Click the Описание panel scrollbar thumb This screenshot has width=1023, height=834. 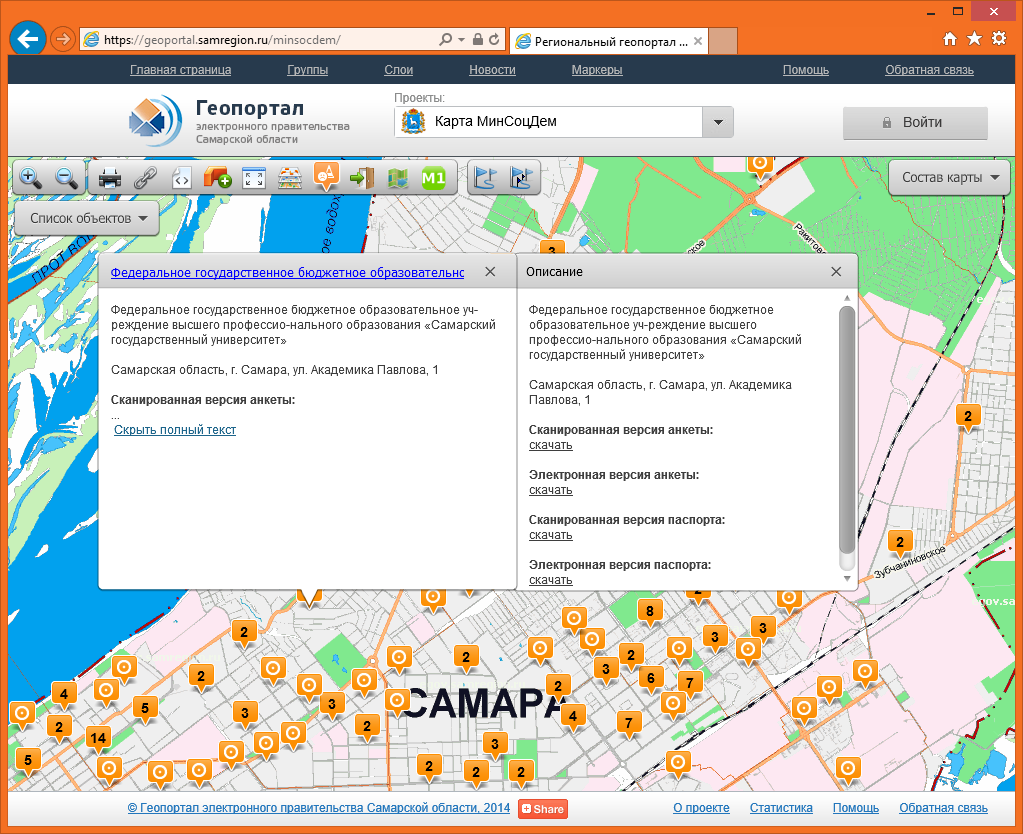click(x=847, y=431)
